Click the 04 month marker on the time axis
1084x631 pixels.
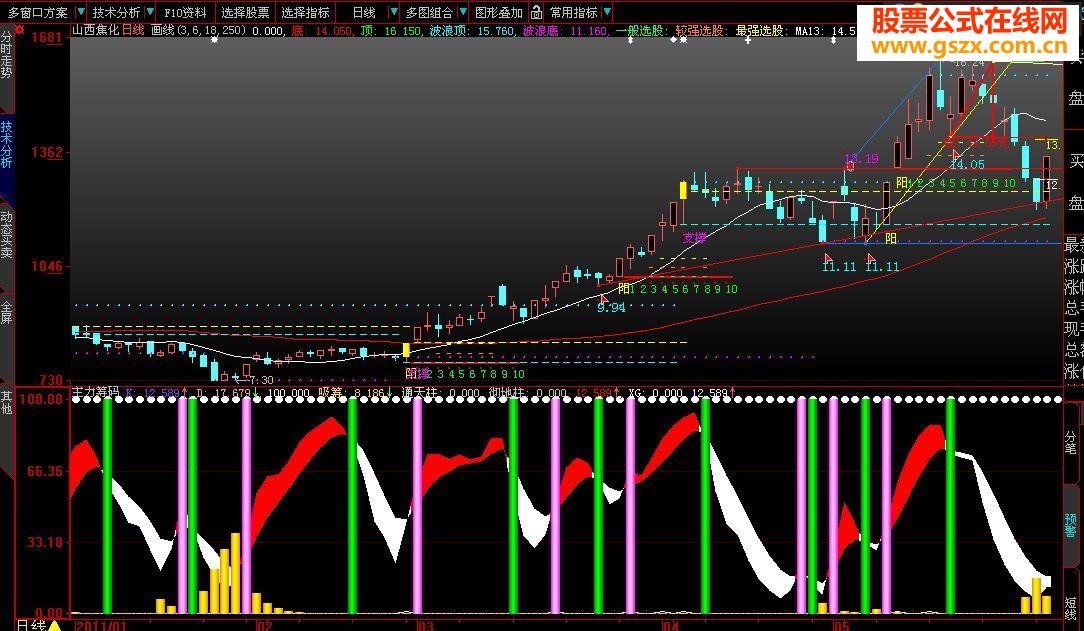click(670, 625)
